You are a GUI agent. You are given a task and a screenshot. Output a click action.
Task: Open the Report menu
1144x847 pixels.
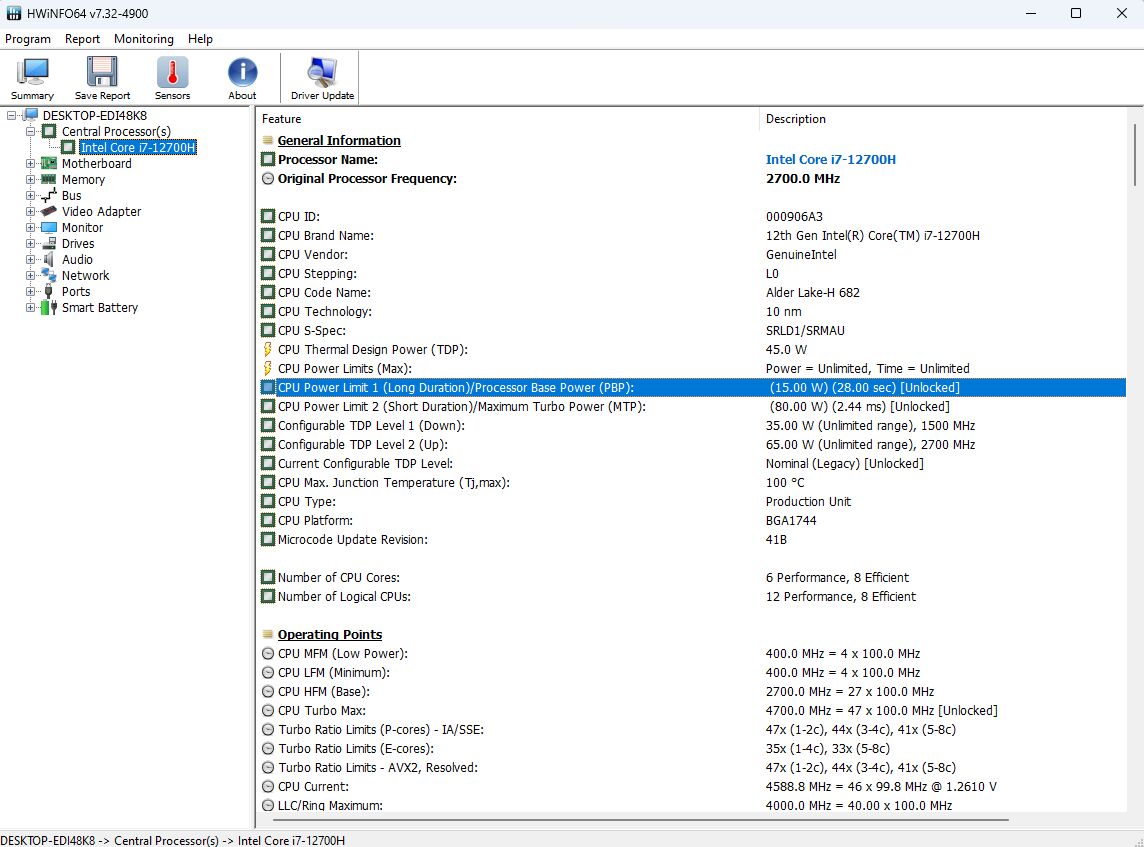click(x=82, y=39)
